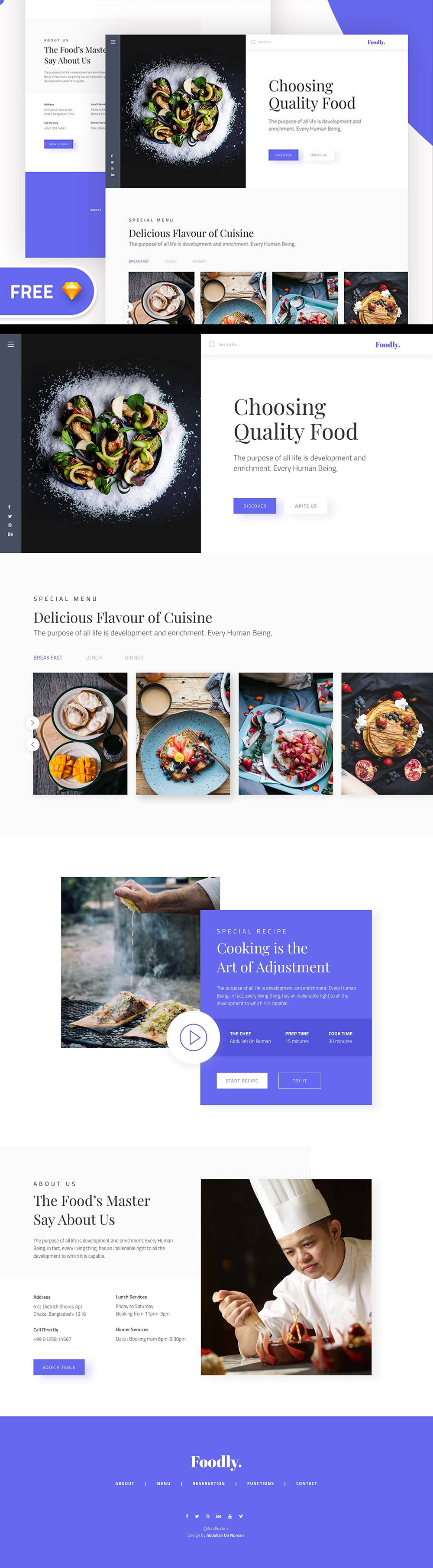This screenshot has width=433, height=1568.
Task: Open the hamburger menu in dark sidebar
Action: (x=10, y=344)
